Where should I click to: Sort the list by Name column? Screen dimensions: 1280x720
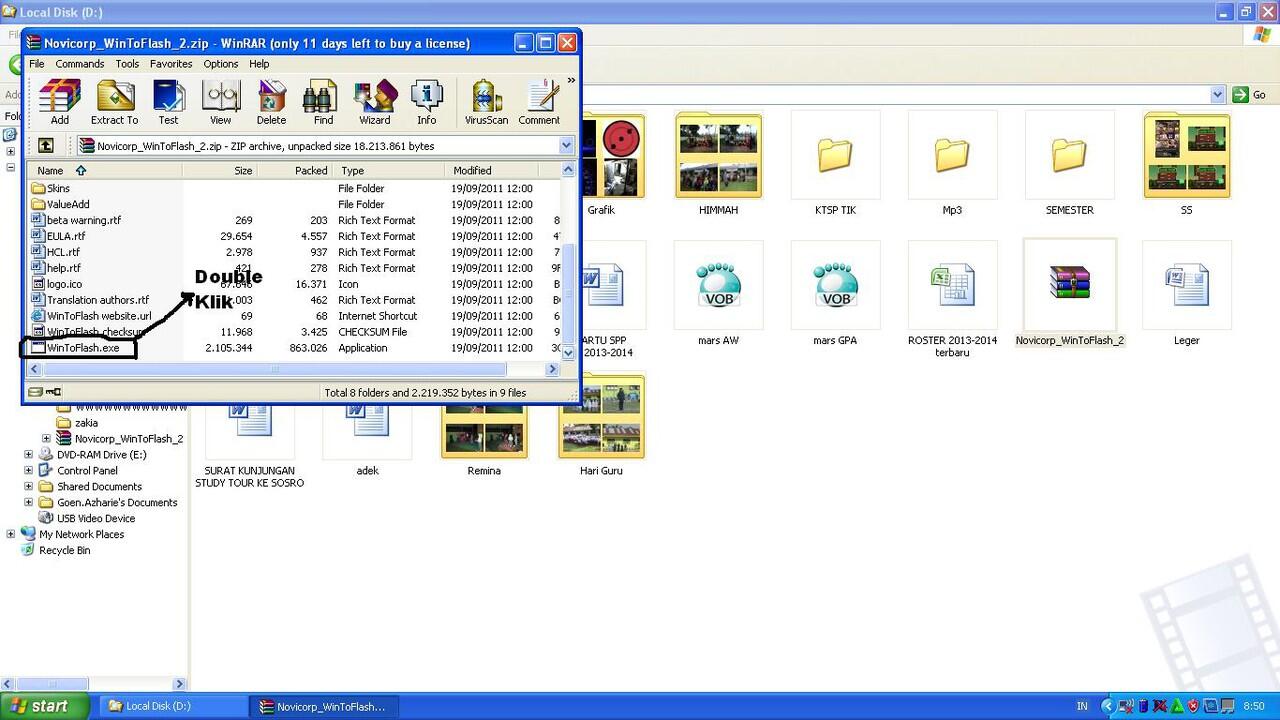(104, 170)
